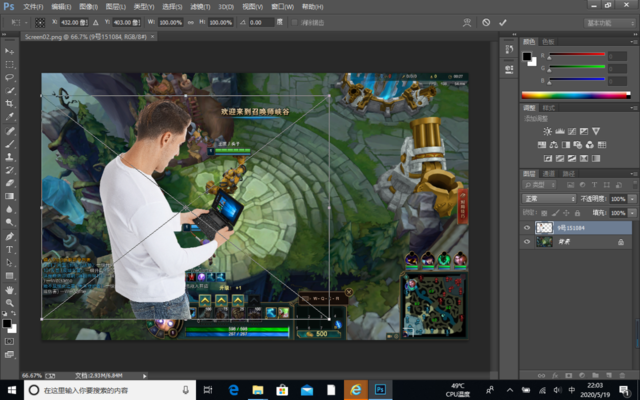
Task: Select the Blur tool
Action: [9, 209]
